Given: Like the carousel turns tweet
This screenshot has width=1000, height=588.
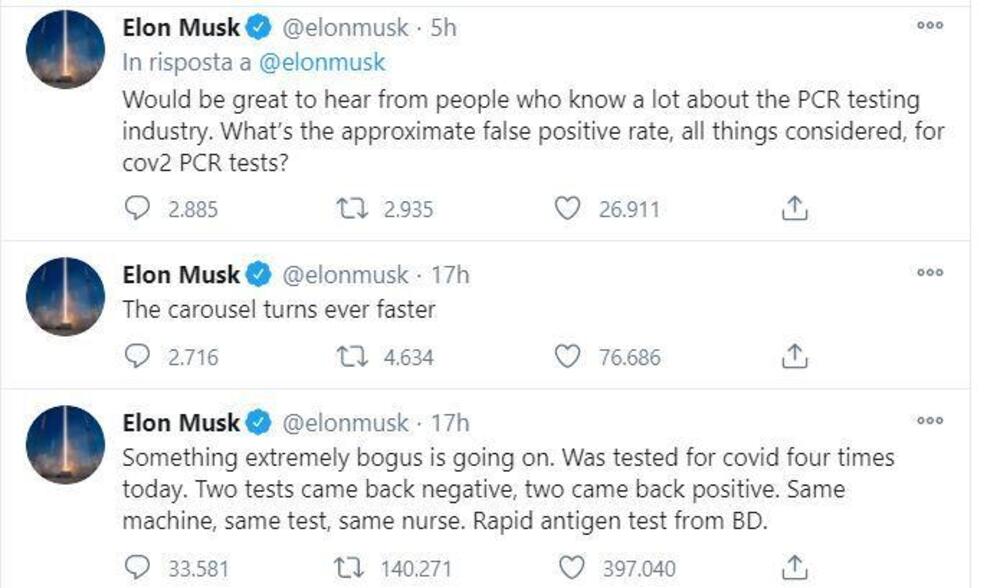Looking at the screenshot, I should click(x=567, y=357).
